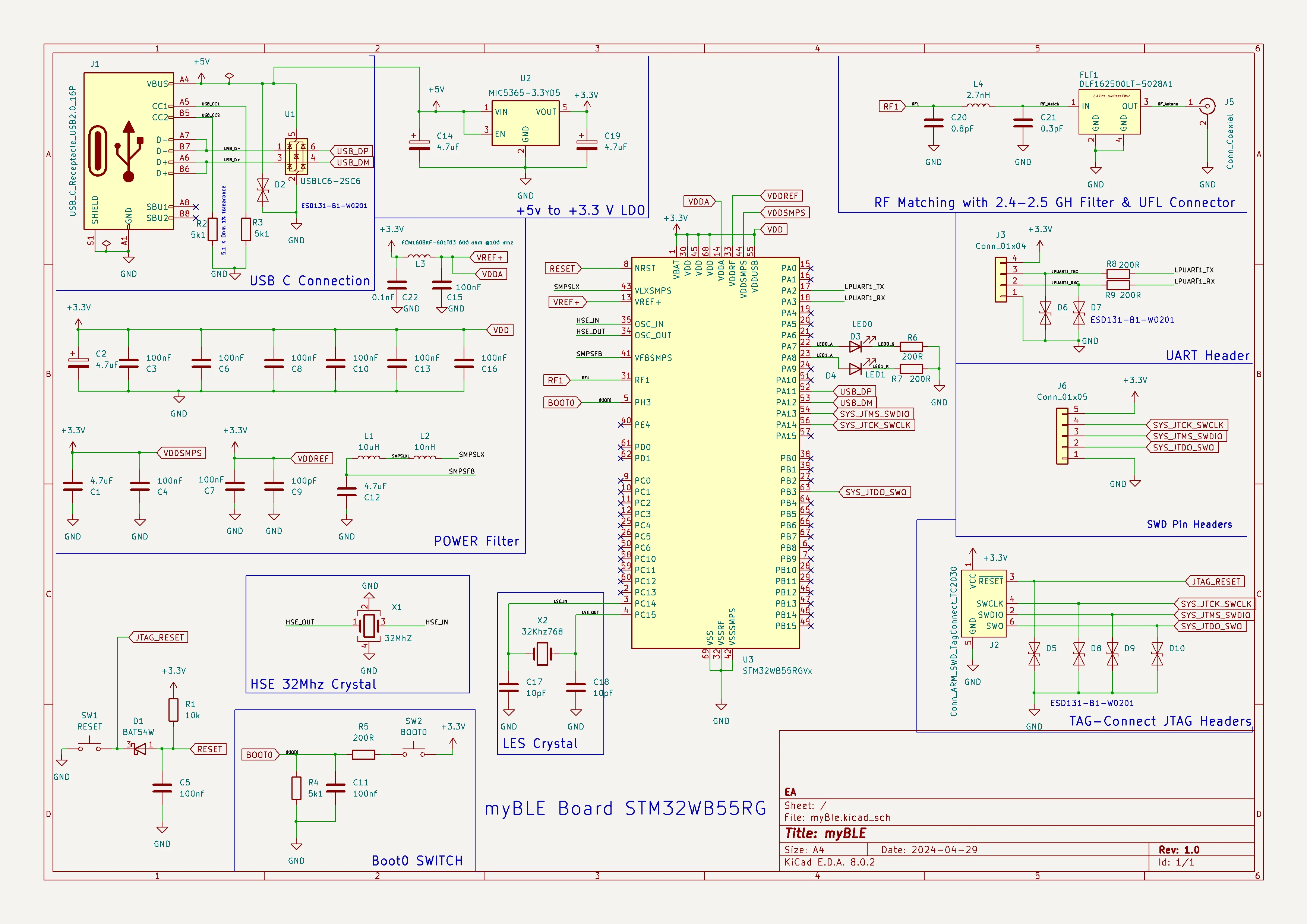Select the 200R resistor R9
The height and width of the screenshot is (924, 1307).
(1118, 285)
